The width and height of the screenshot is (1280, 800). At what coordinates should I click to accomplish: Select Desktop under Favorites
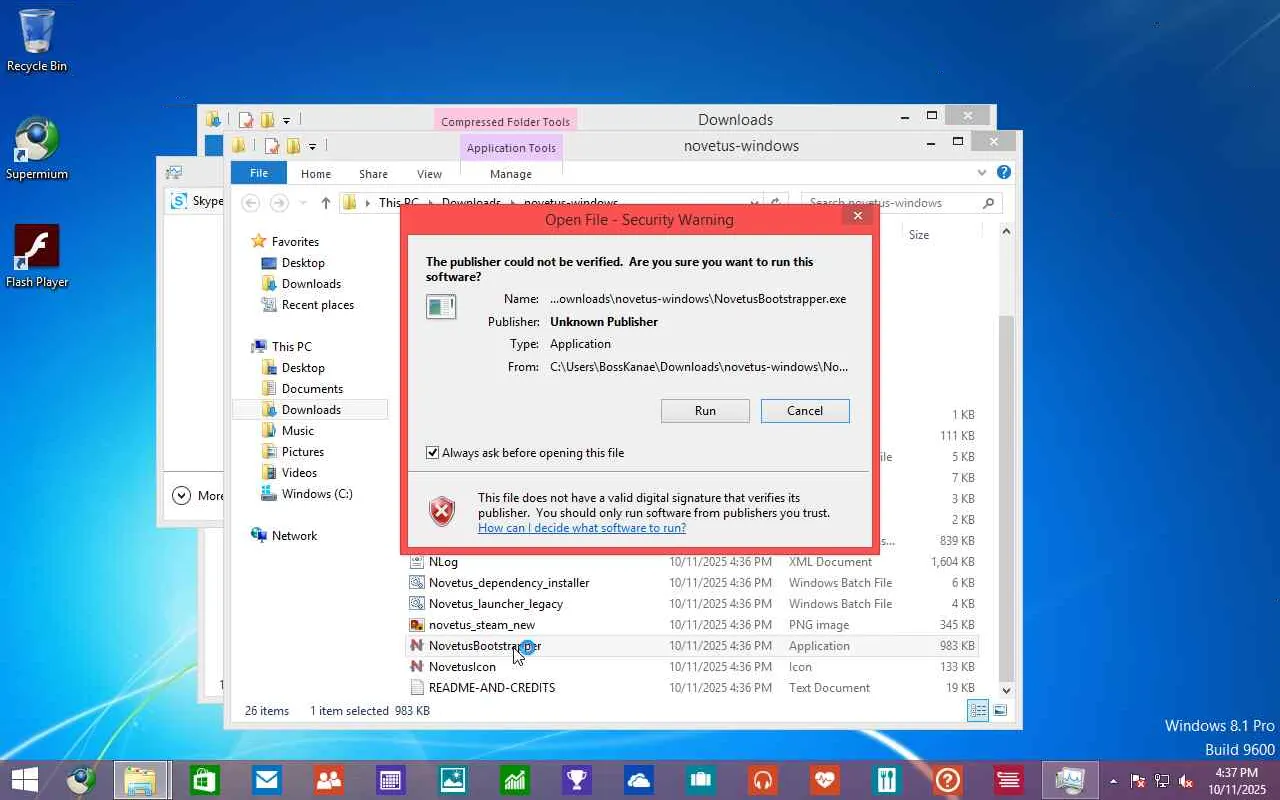[303, 263]
